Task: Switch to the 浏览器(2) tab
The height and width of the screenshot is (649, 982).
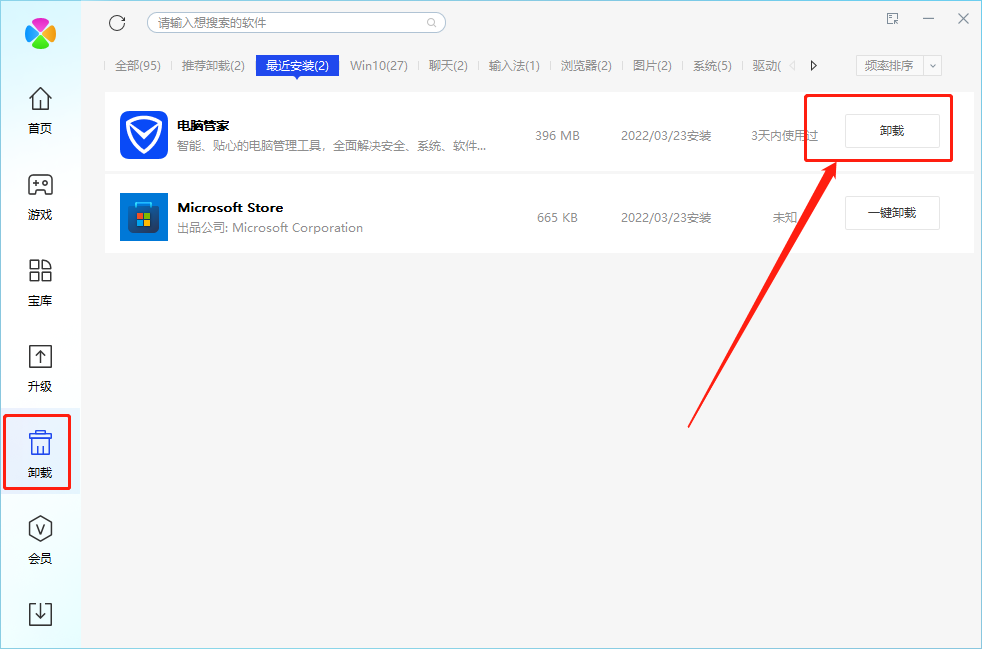Action: 586,66
